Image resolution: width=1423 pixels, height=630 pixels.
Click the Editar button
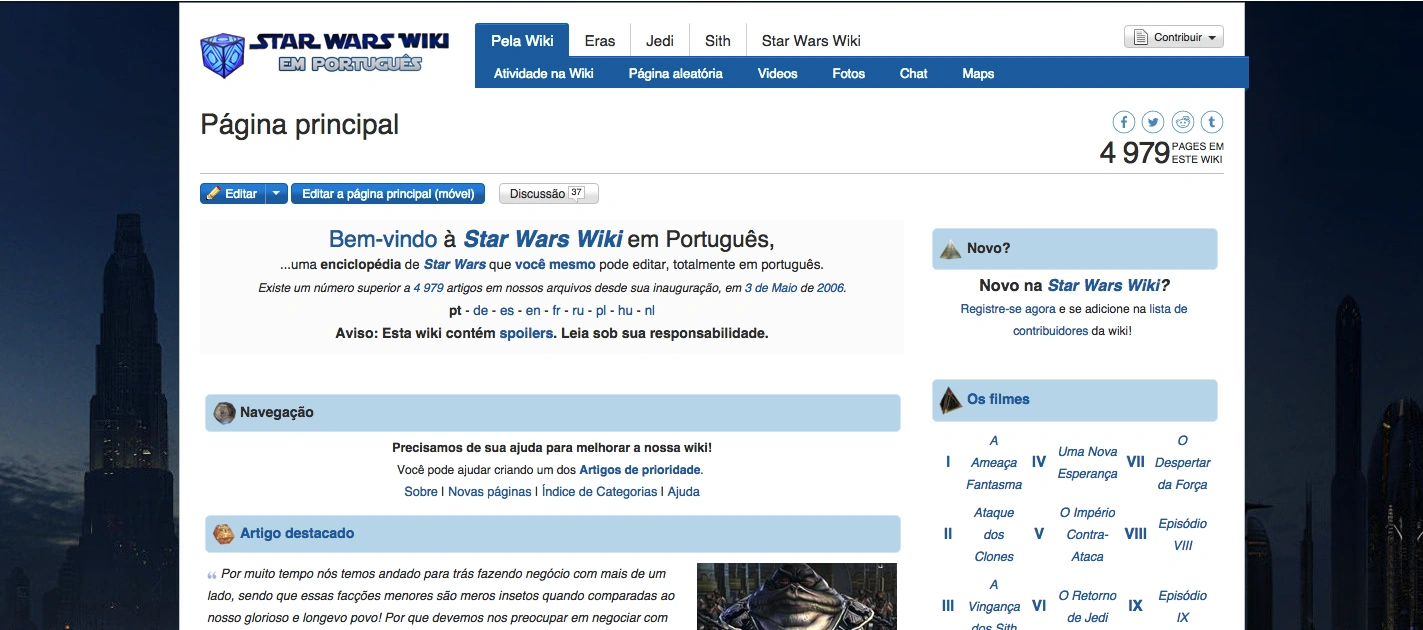click(233, 194)
